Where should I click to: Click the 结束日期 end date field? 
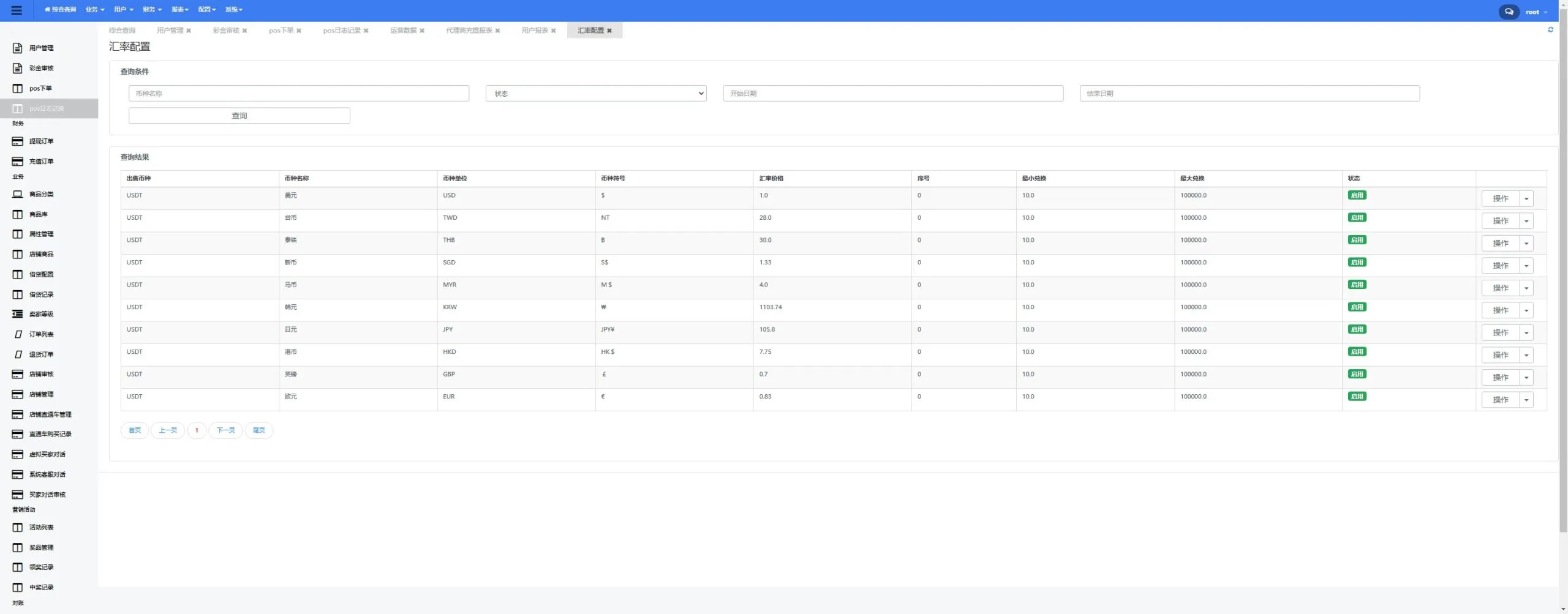point(1249,93)
